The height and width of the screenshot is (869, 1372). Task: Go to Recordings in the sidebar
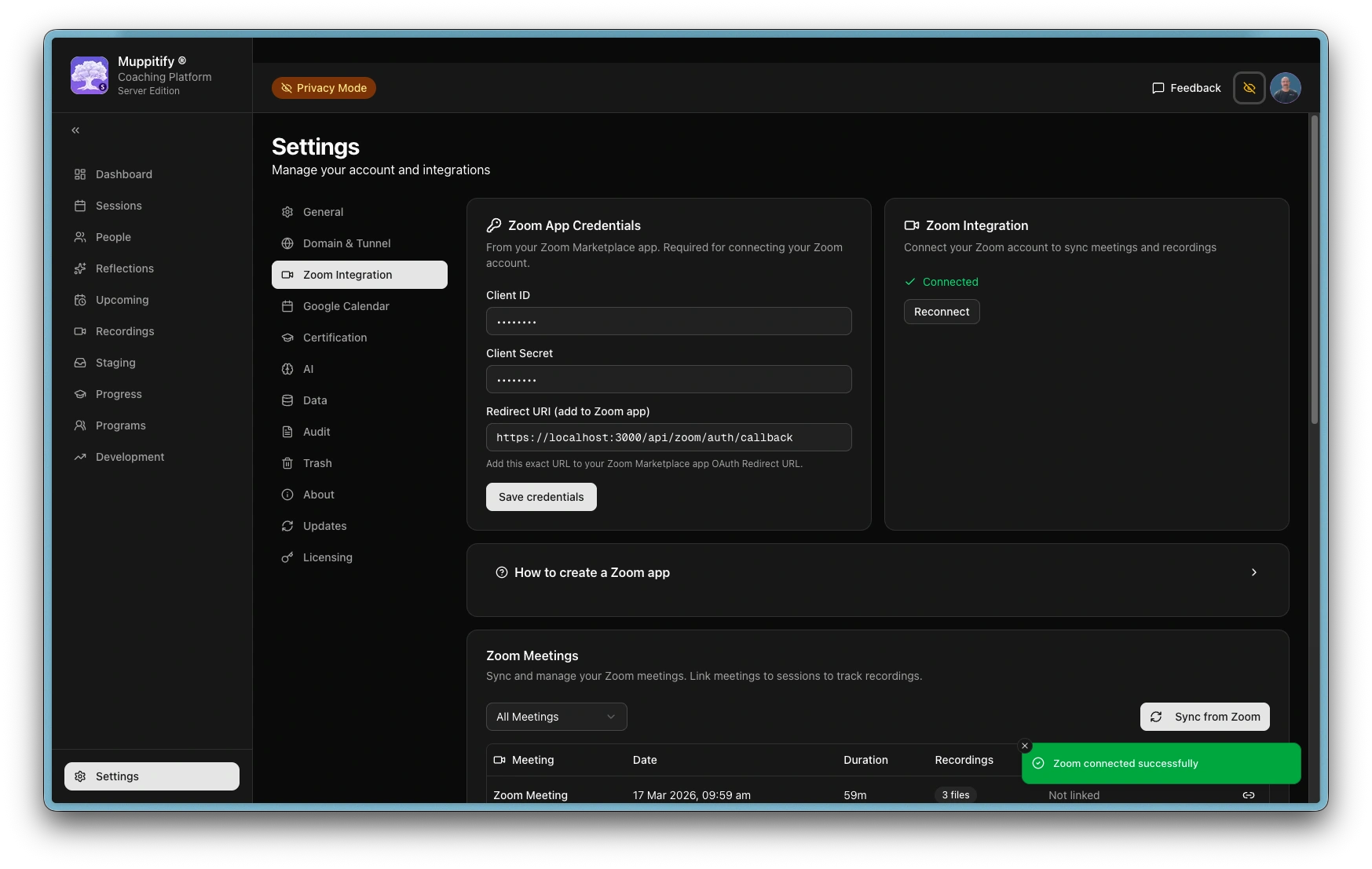point(124,331)
